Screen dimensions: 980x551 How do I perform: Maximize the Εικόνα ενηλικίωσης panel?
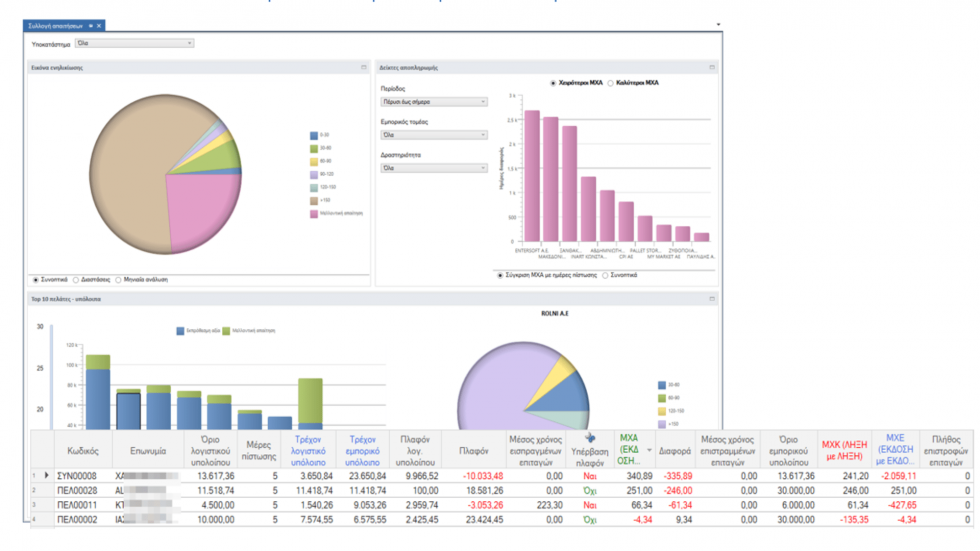point(364,67)
